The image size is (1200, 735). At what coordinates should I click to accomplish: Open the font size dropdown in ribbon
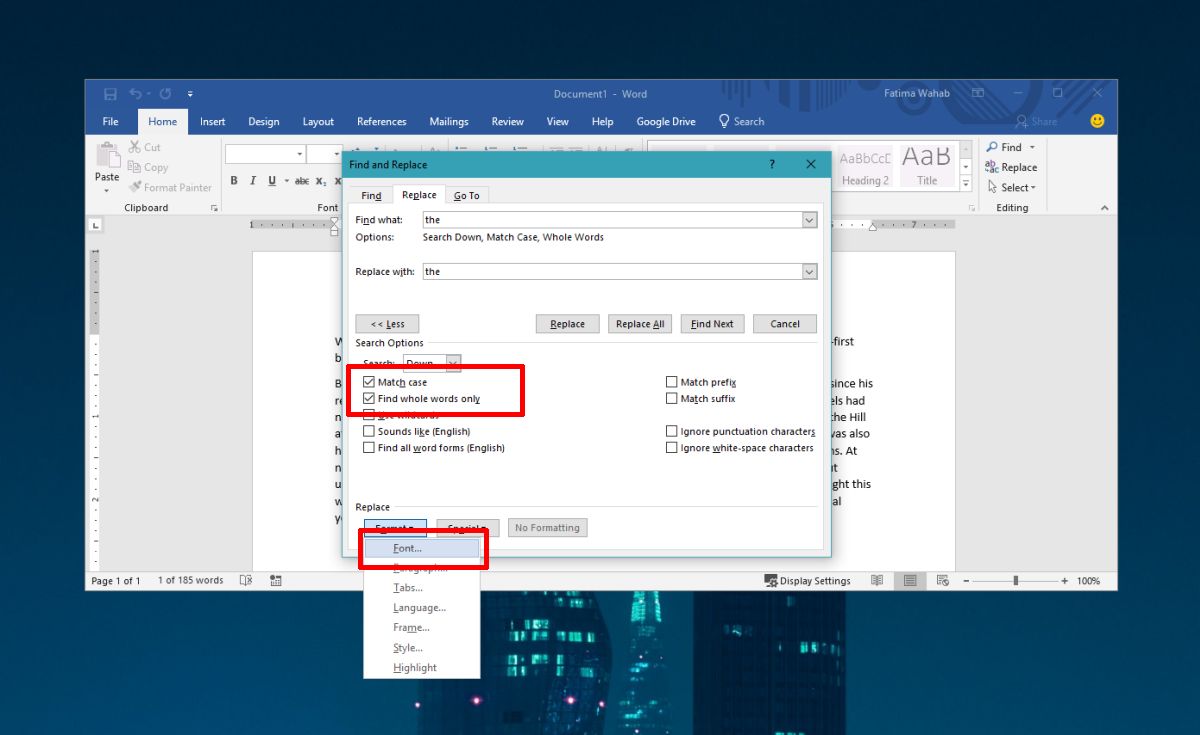click(x=339, y=154)
